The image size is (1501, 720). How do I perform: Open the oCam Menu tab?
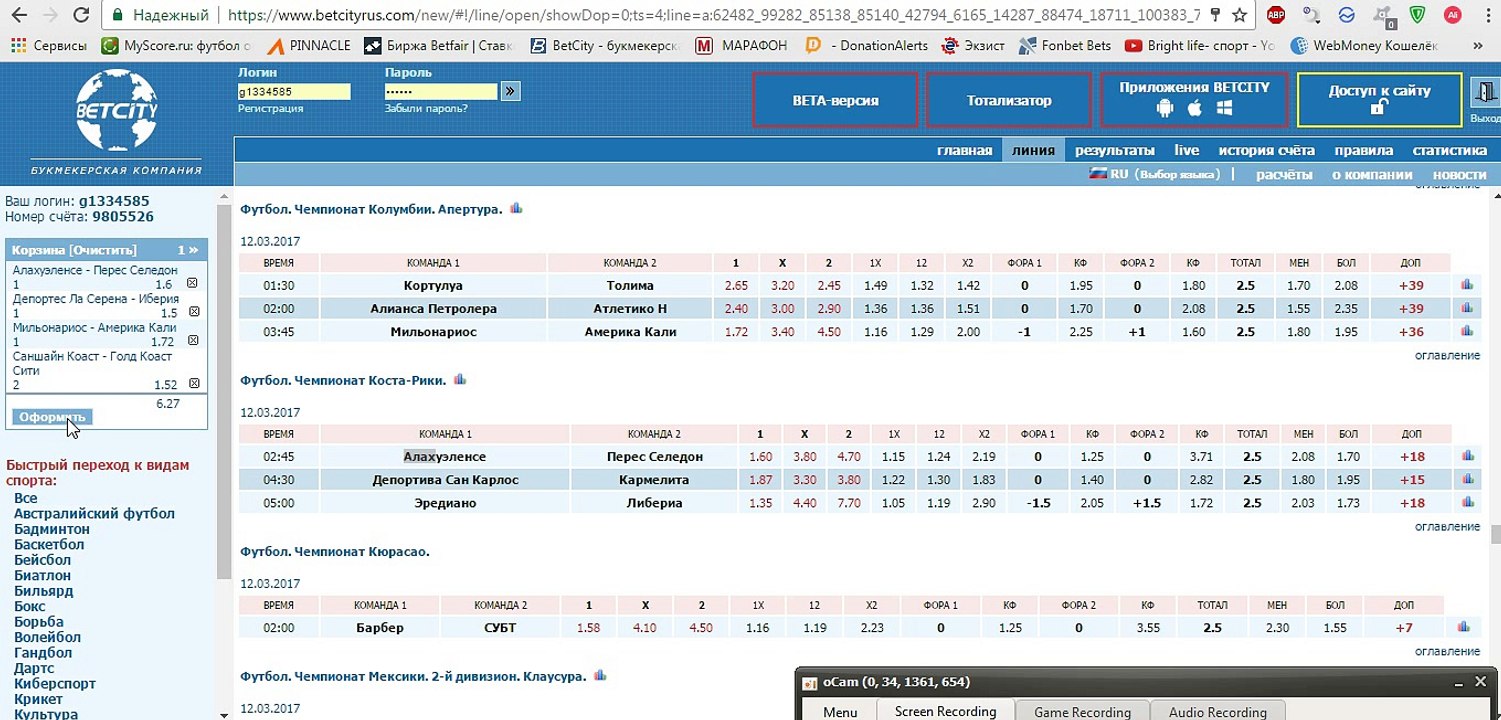pyautogui.click(x=840, y=712)
